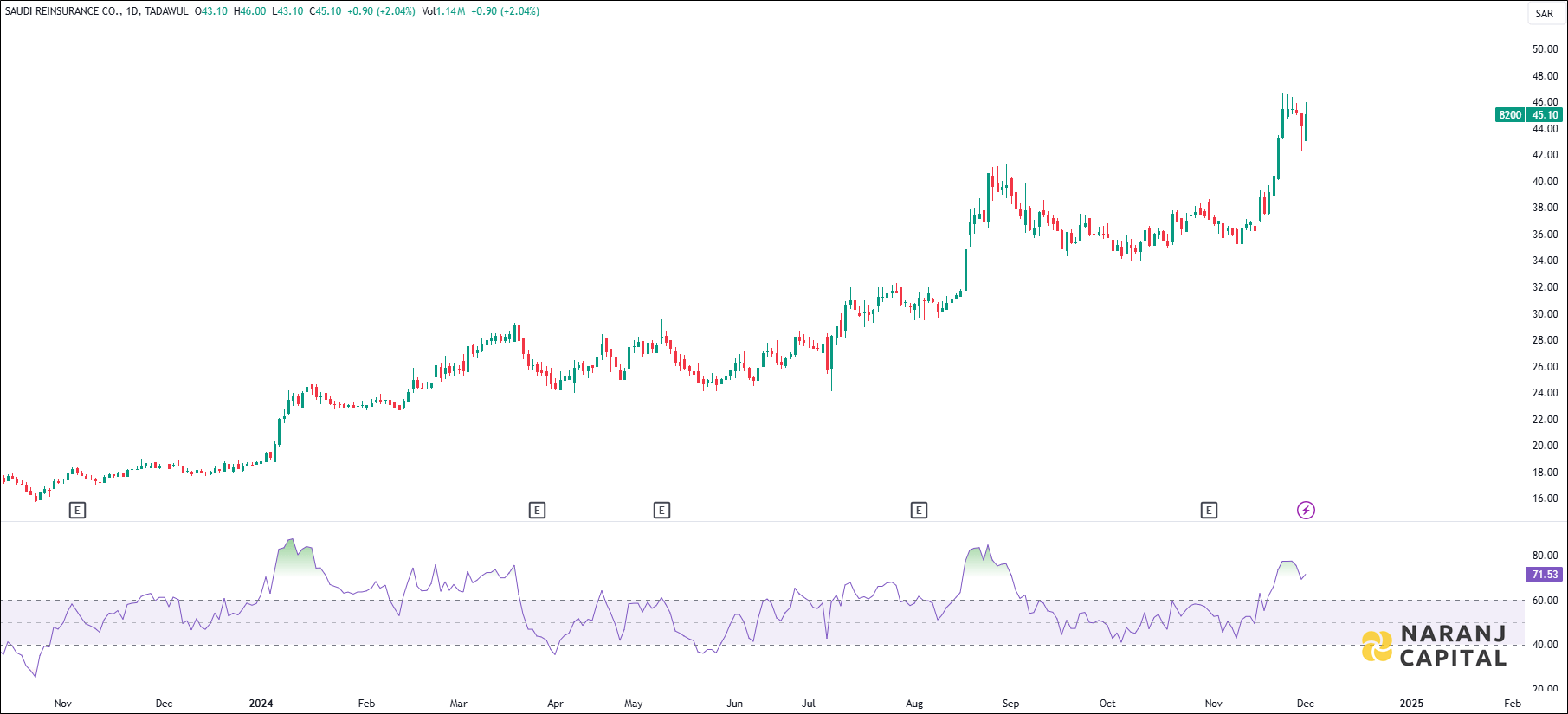
Task: Click the 2024 year label on time axis
Action: tap(261, 704)
